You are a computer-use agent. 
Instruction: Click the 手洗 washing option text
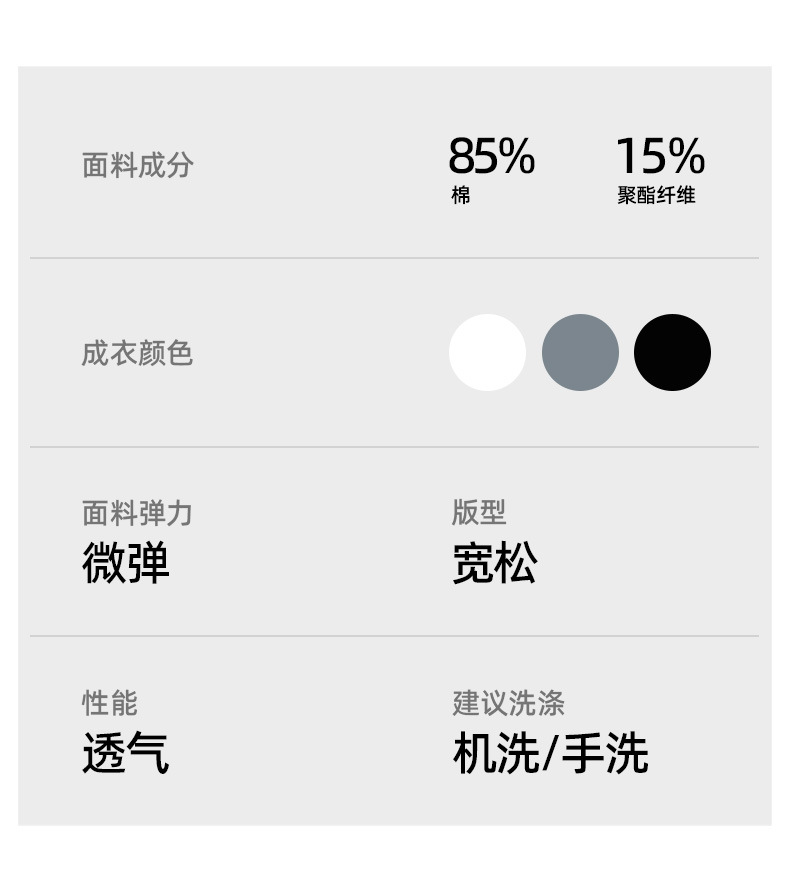pyautogui.click(x=604, y=753)
